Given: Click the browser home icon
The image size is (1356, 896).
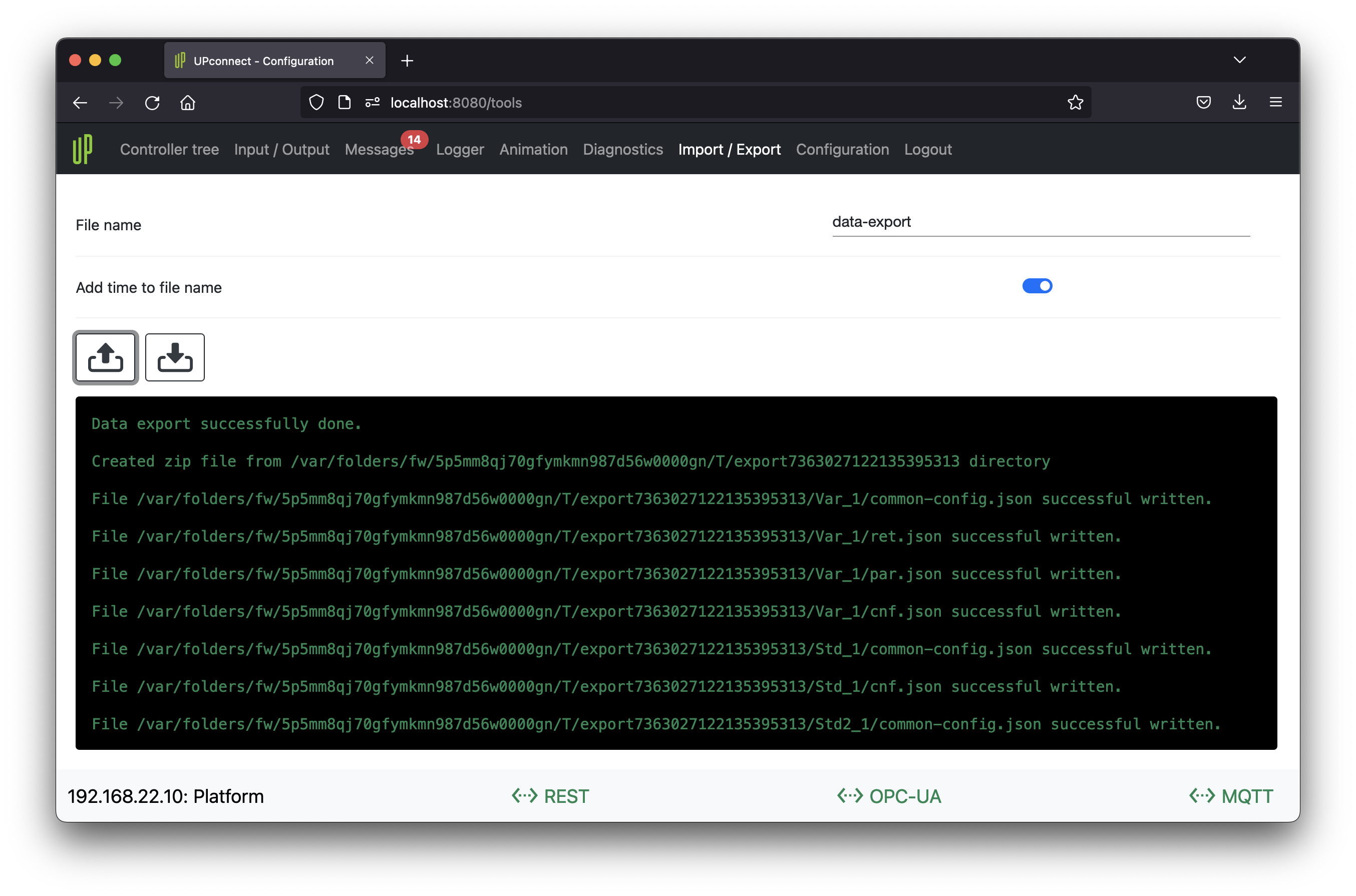Looking at the screenshot, I should (187, 103).
